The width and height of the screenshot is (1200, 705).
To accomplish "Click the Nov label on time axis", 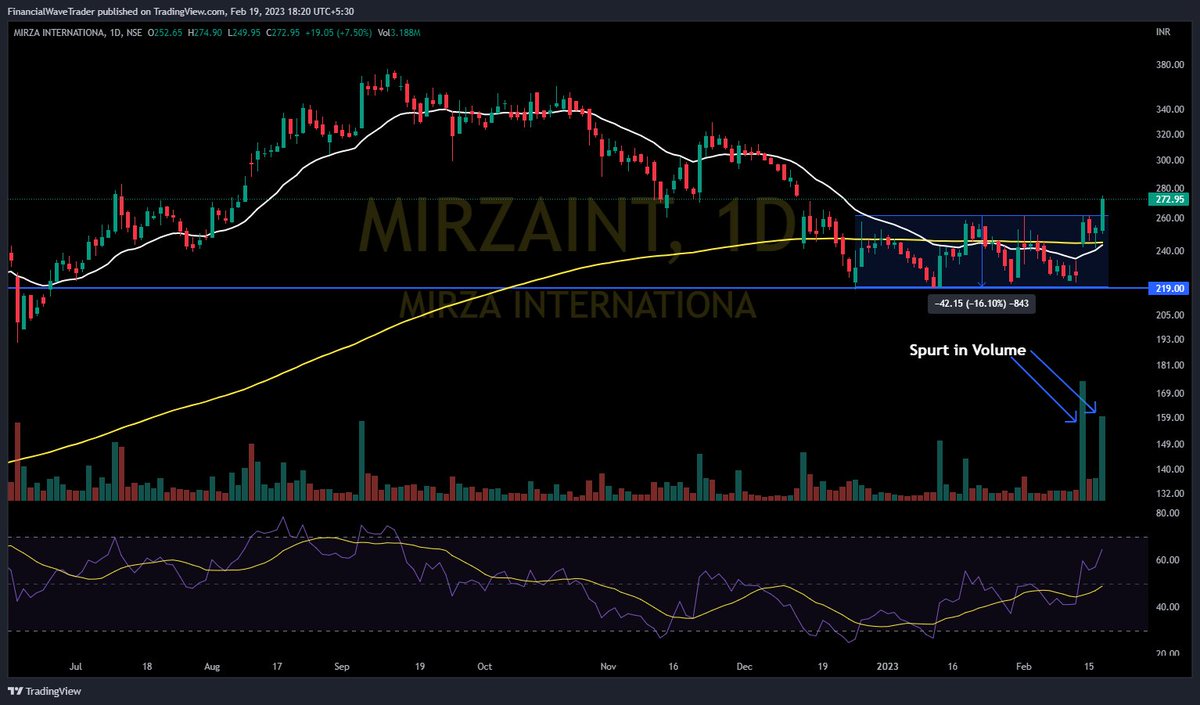I will (609, 664).
